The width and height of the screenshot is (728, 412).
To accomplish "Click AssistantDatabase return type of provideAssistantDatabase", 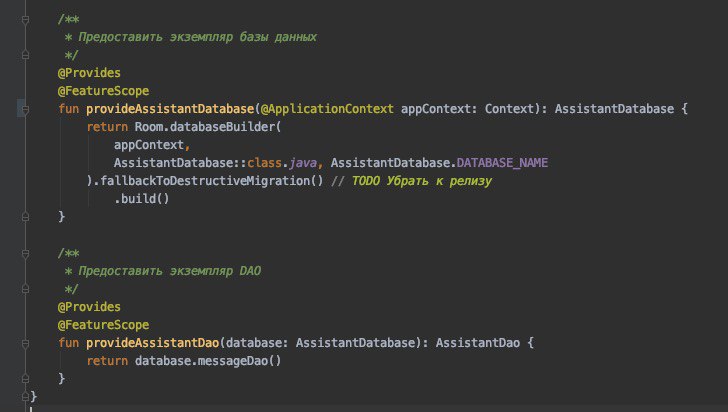I will tap(614, 109).
